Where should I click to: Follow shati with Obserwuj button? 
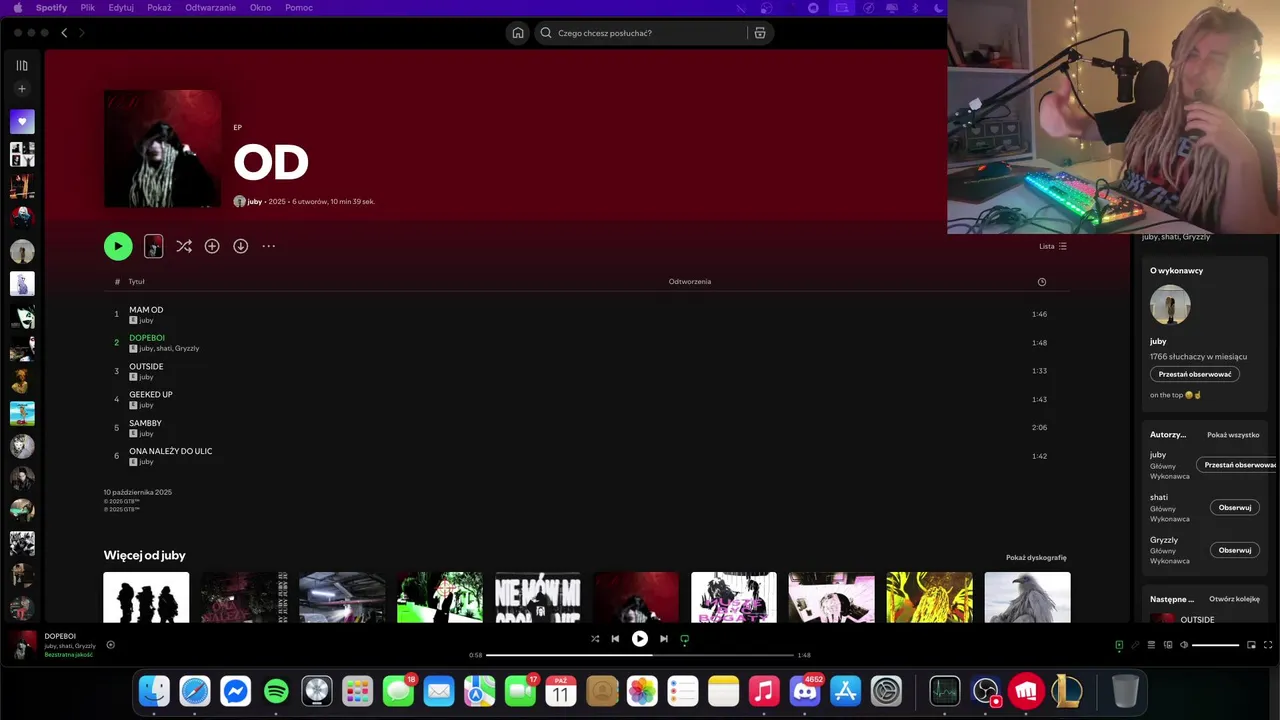[1235, 507]
